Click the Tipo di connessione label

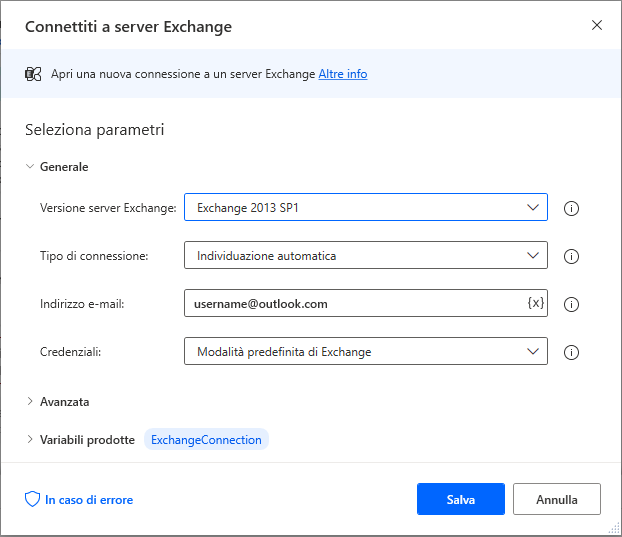[94, 256]
